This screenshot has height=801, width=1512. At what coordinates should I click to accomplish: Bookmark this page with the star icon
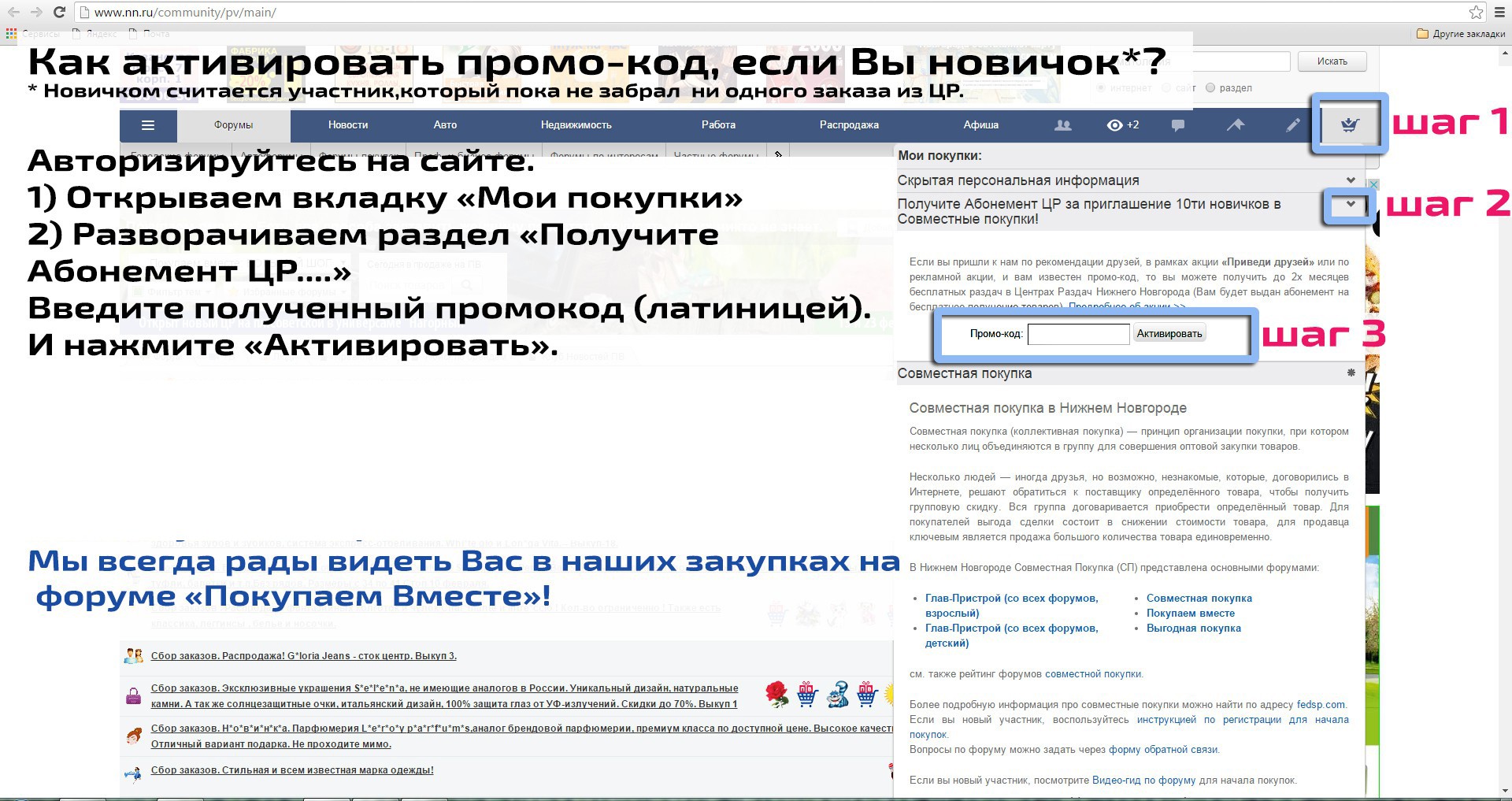pos(1476,13)
